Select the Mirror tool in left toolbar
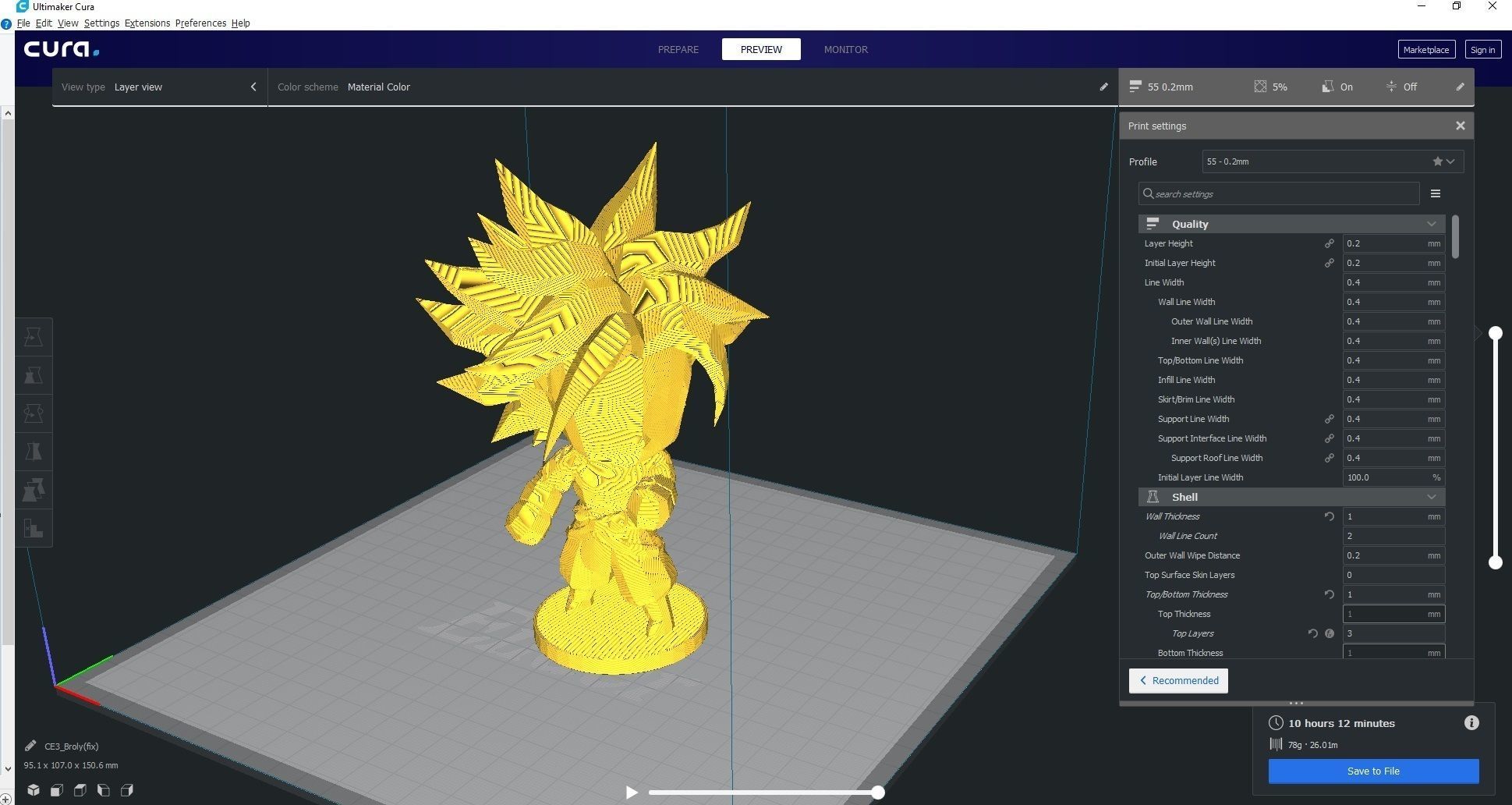Screen dimensions: 1512x805 pyautogui.click(x=34, y=452)
